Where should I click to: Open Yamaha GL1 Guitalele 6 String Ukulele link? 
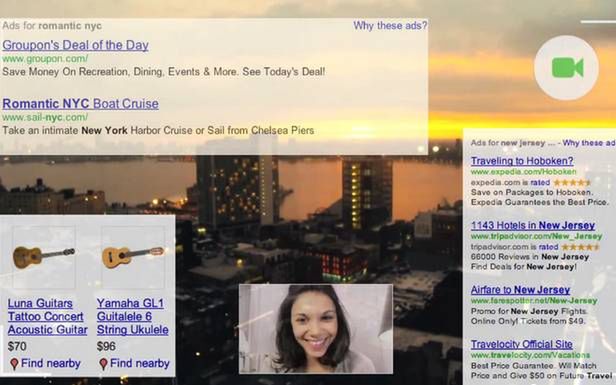133,316
